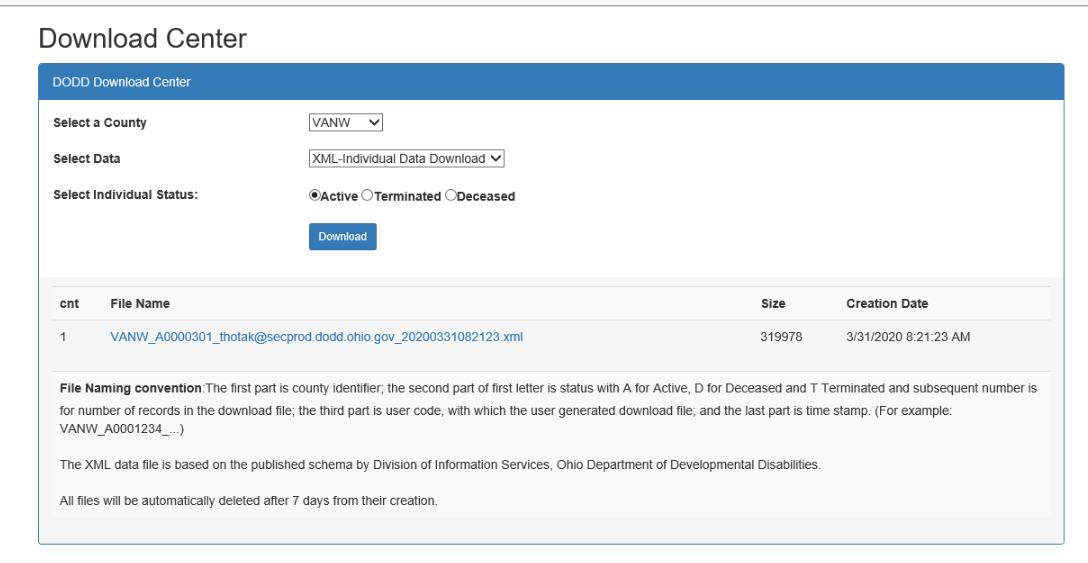The width and height of the screenshot is (1088, 563).
Task: Click the Download Center page heading
Action: pos(142,39)
